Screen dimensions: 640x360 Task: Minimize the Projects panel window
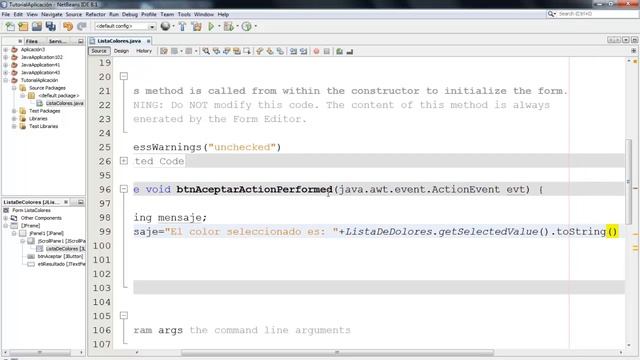(x=80, y=41)
